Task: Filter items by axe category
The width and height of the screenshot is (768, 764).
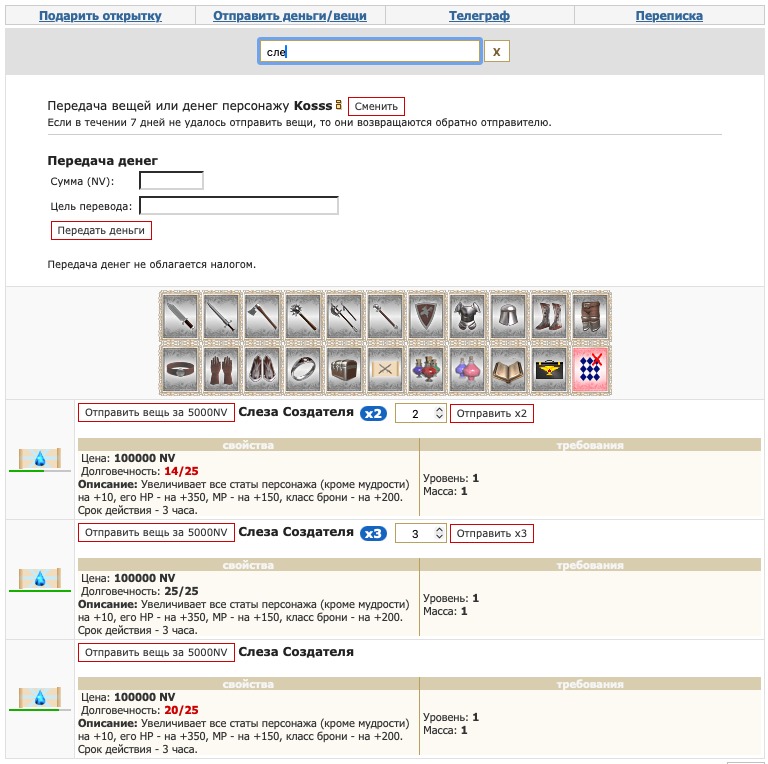Action: point(263,316)
